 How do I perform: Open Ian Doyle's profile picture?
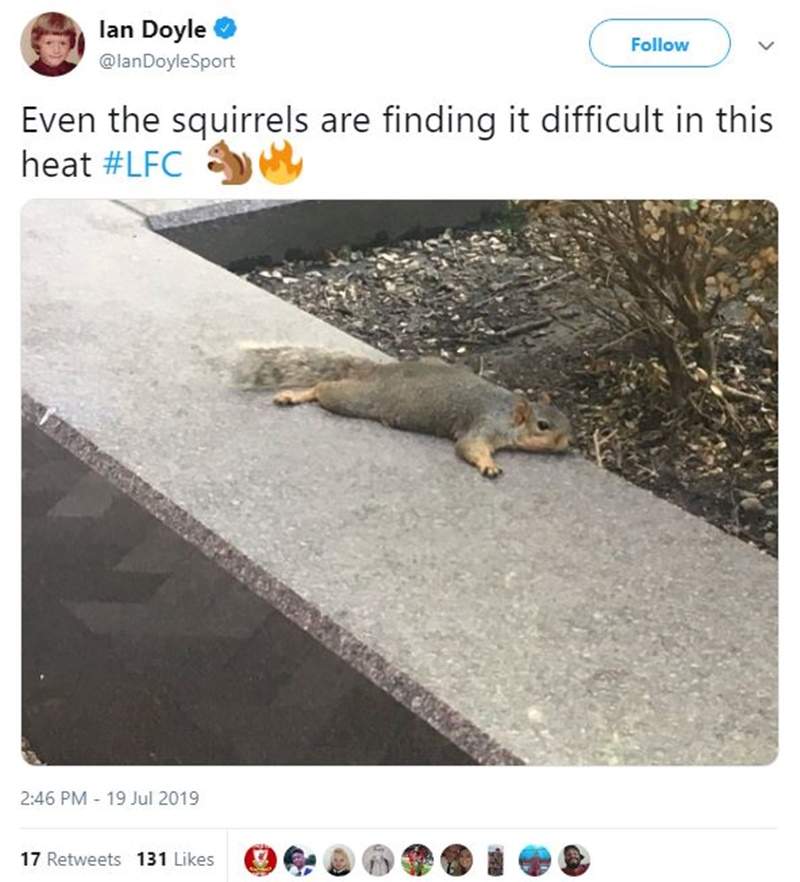coord(52,44)
